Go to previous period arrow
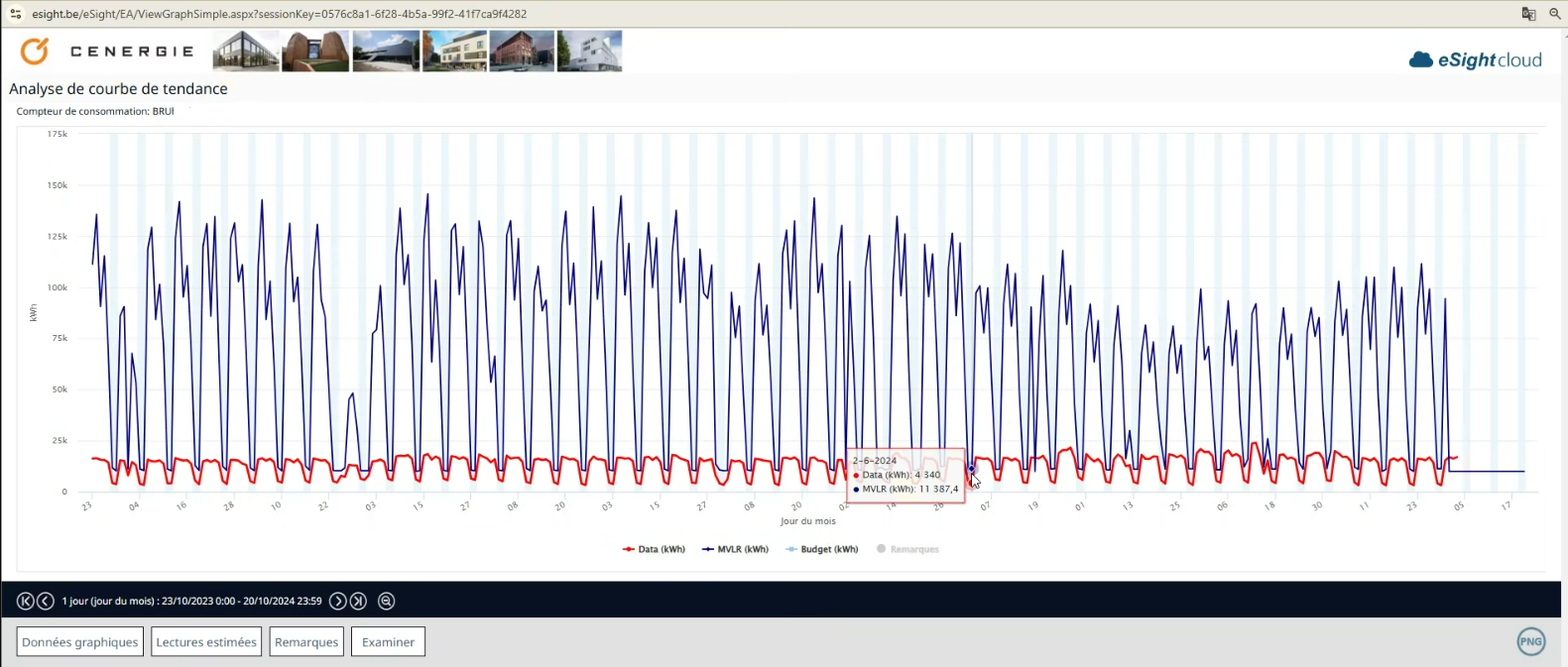 pos(46,601)
